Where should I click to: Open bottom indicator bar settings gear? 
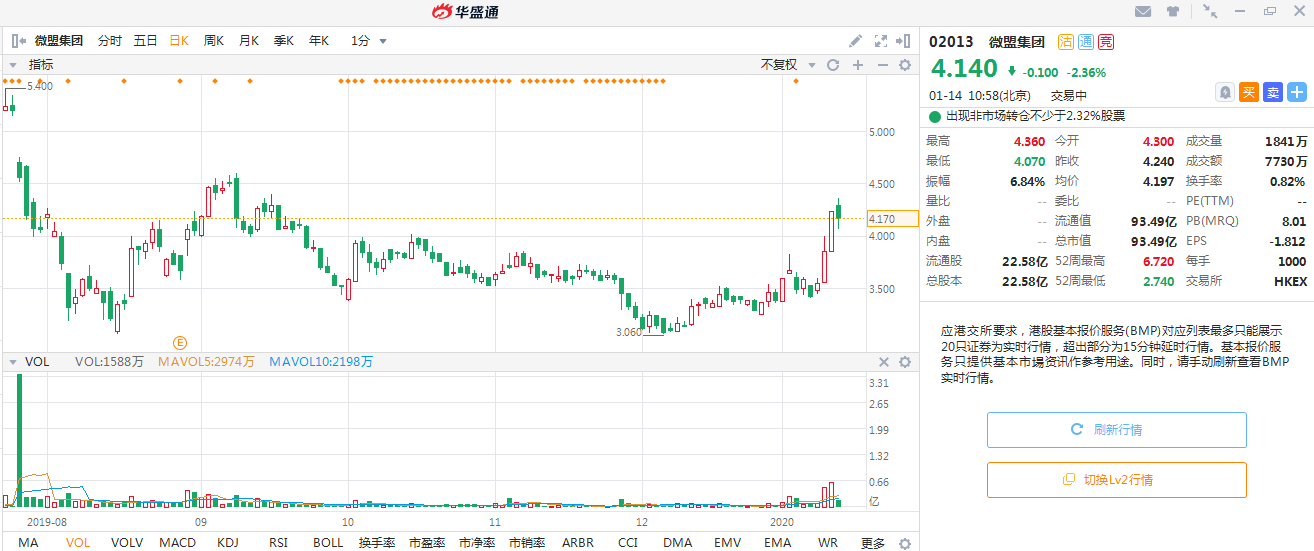pyautogui.click(x=905, y=543)
